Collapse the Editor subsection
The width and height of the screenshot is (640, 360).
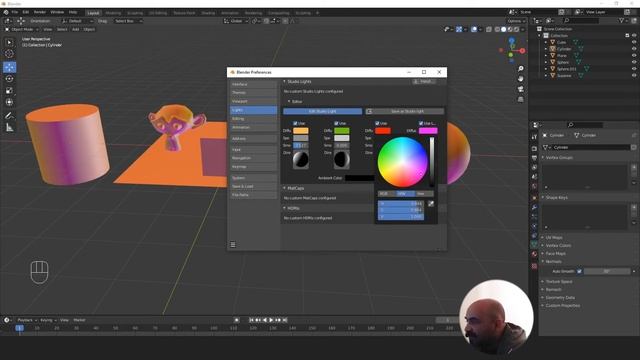tap(289, 101)
